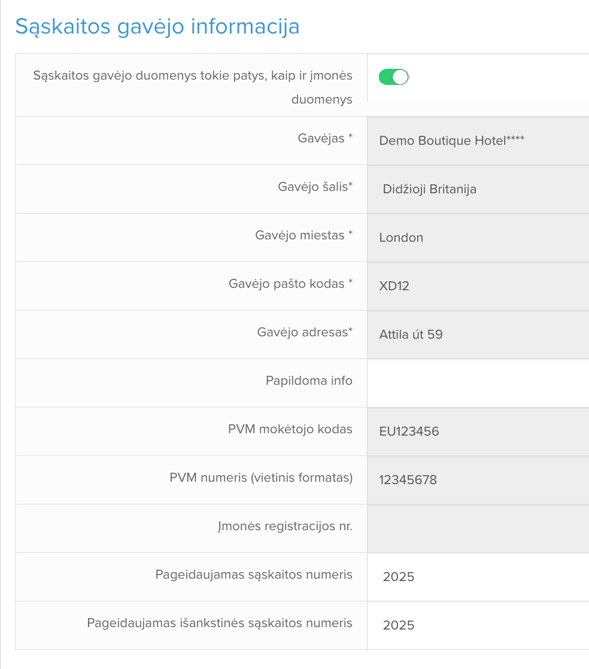
Task: Select the postal code field containing XD12
Action: pos(478,286)
